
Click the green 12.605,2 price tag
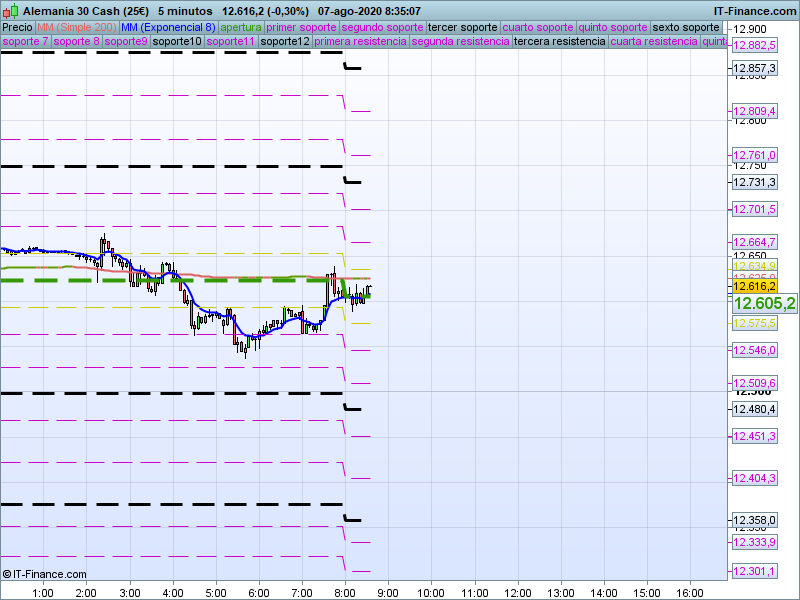(764, 304)
